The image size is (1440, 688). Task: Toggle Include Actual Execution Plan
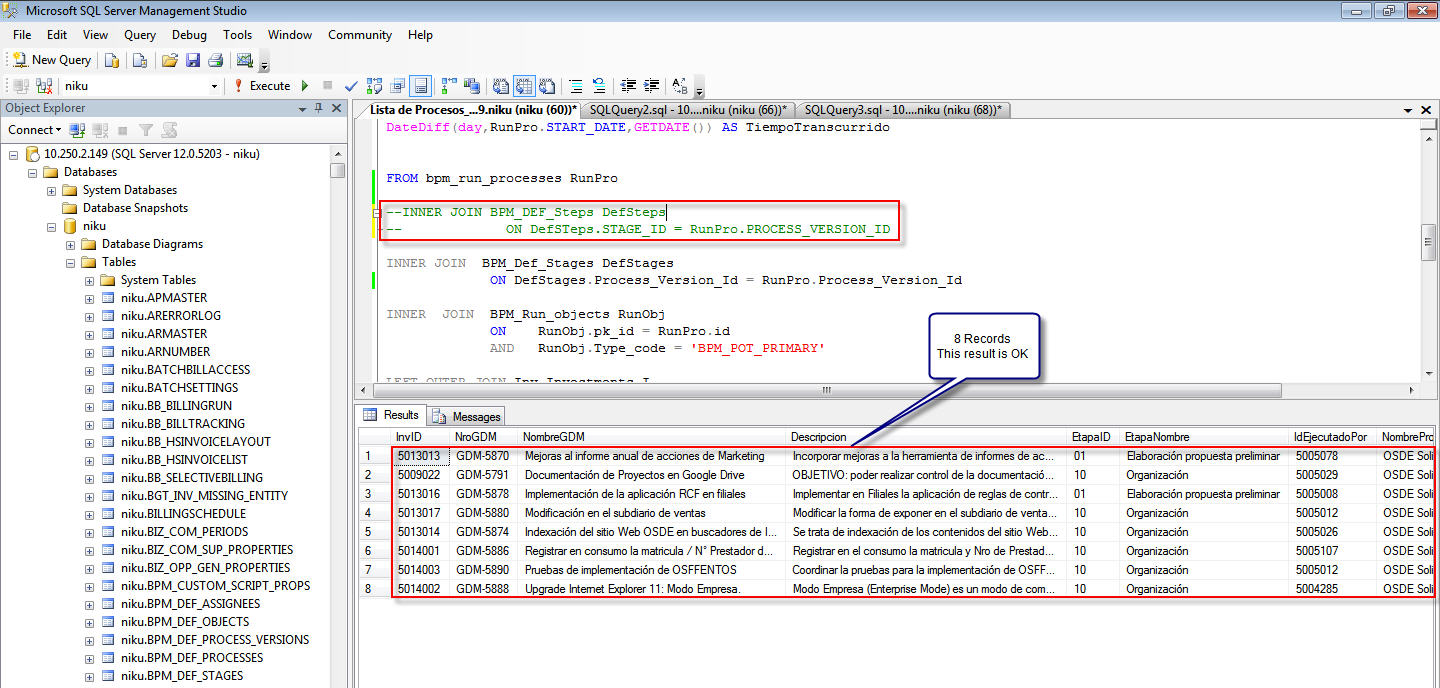click(449, 86)
